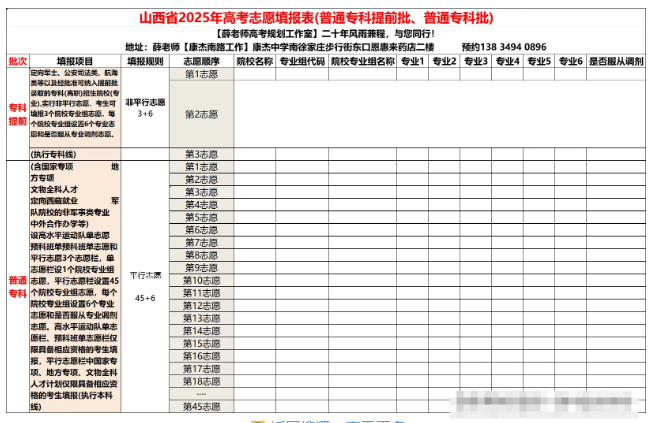This screenshot has height=423, width=657.
Task: Select the 第15志愿 row label
Action: (202, 343)
